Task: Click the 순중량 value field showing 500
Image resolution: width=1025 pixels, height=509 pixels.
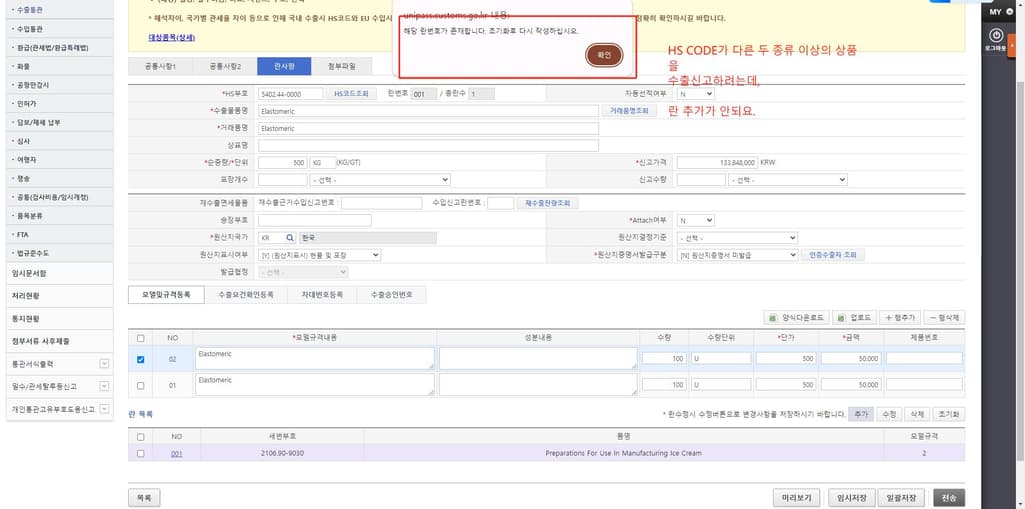Action: tap(282, 162)
